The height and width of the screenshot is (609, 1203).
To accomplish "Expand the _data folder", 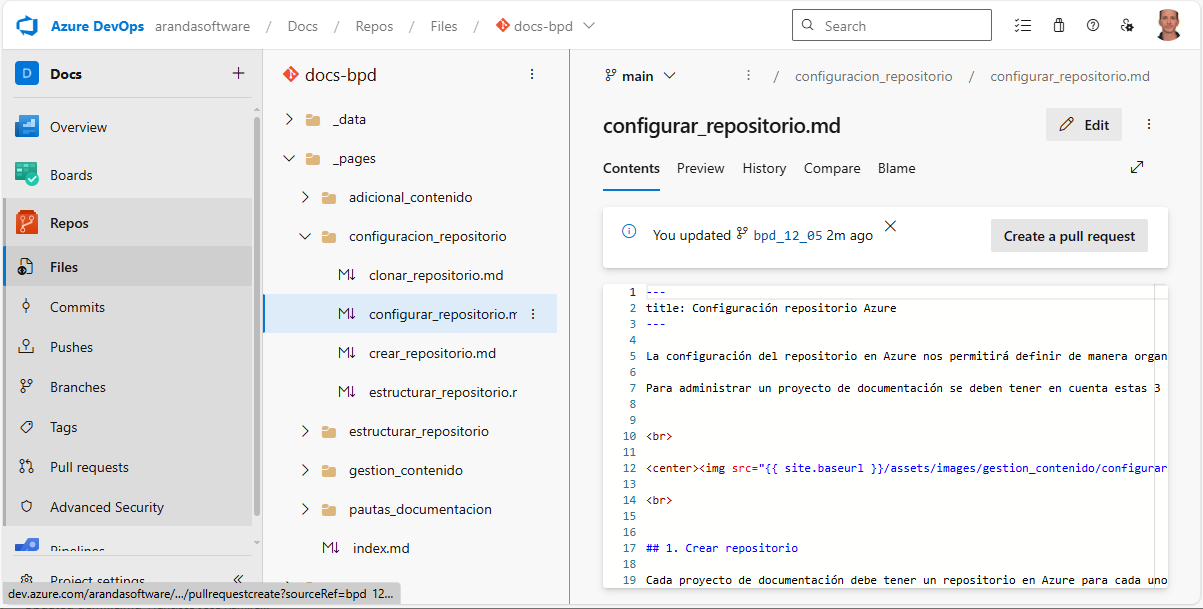I will click(x=289, y=119).
